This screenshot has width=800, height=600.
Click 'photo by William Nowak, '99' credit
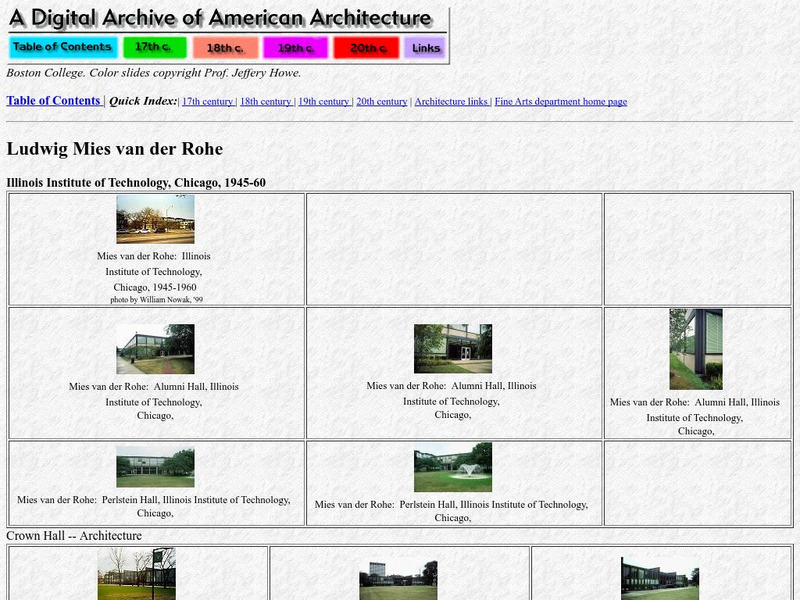(x=157, y=299)
